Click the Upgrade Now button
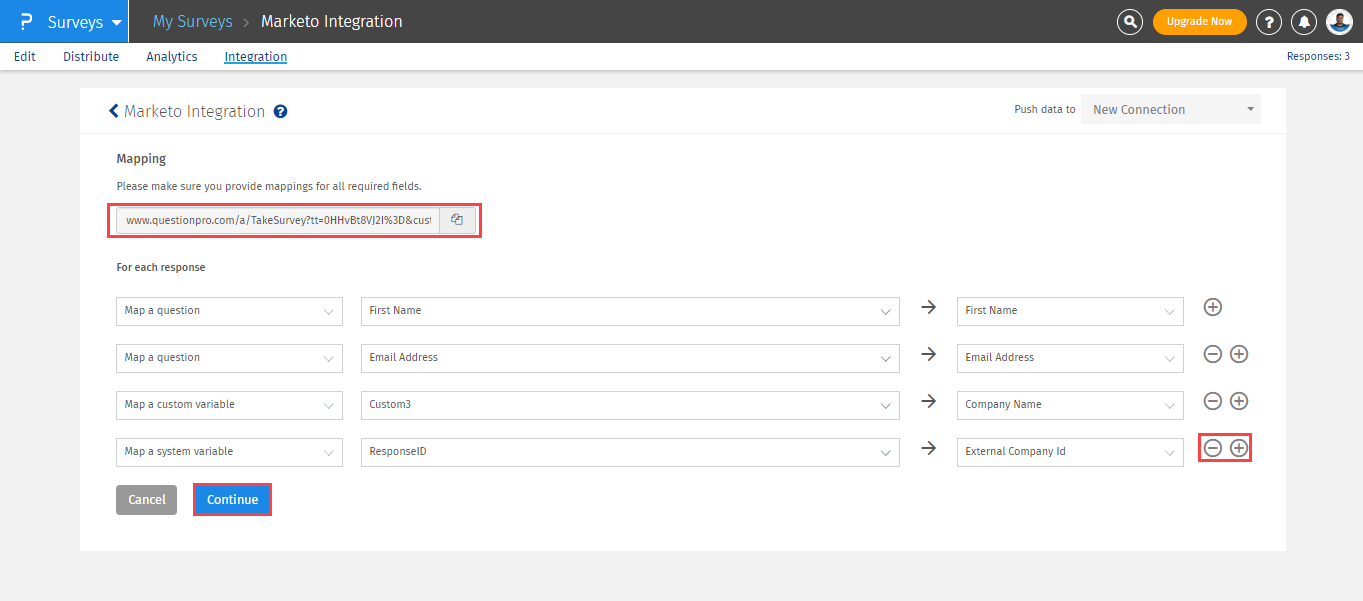Screen dimensions: 1363x601 click(1199, 21)
